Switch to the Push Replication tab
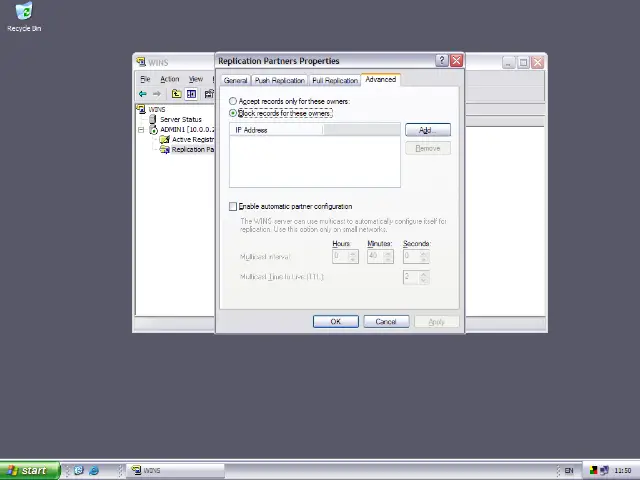The height and width of the screenshot is (480, 640). pyautogui.click(x=279, y=80)
